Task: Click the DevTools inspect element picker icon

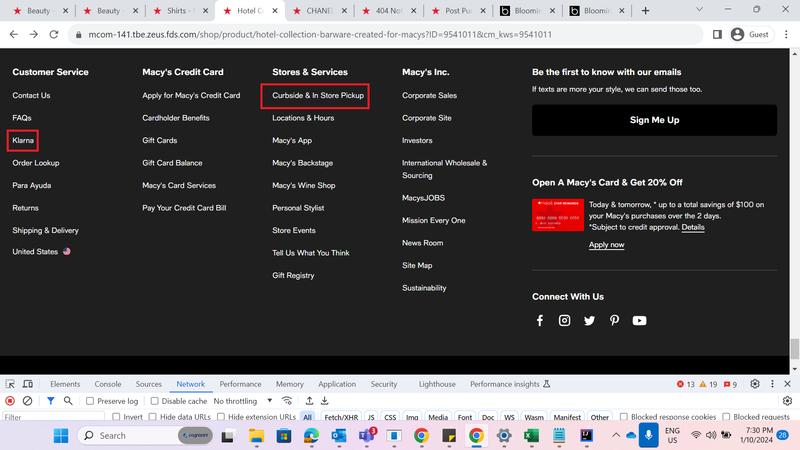Action: coord(10,384)
